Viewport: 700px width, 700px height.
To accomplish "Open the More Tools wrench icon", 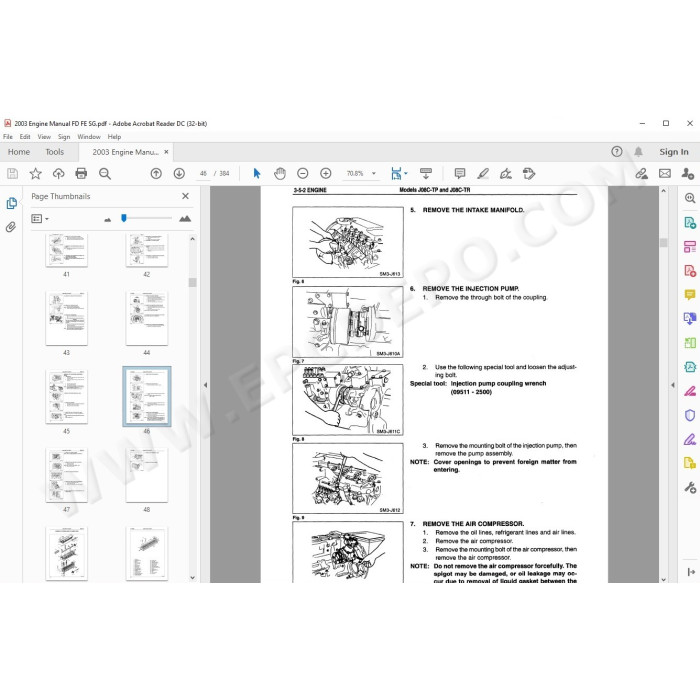I will click(x=690, y=487).
